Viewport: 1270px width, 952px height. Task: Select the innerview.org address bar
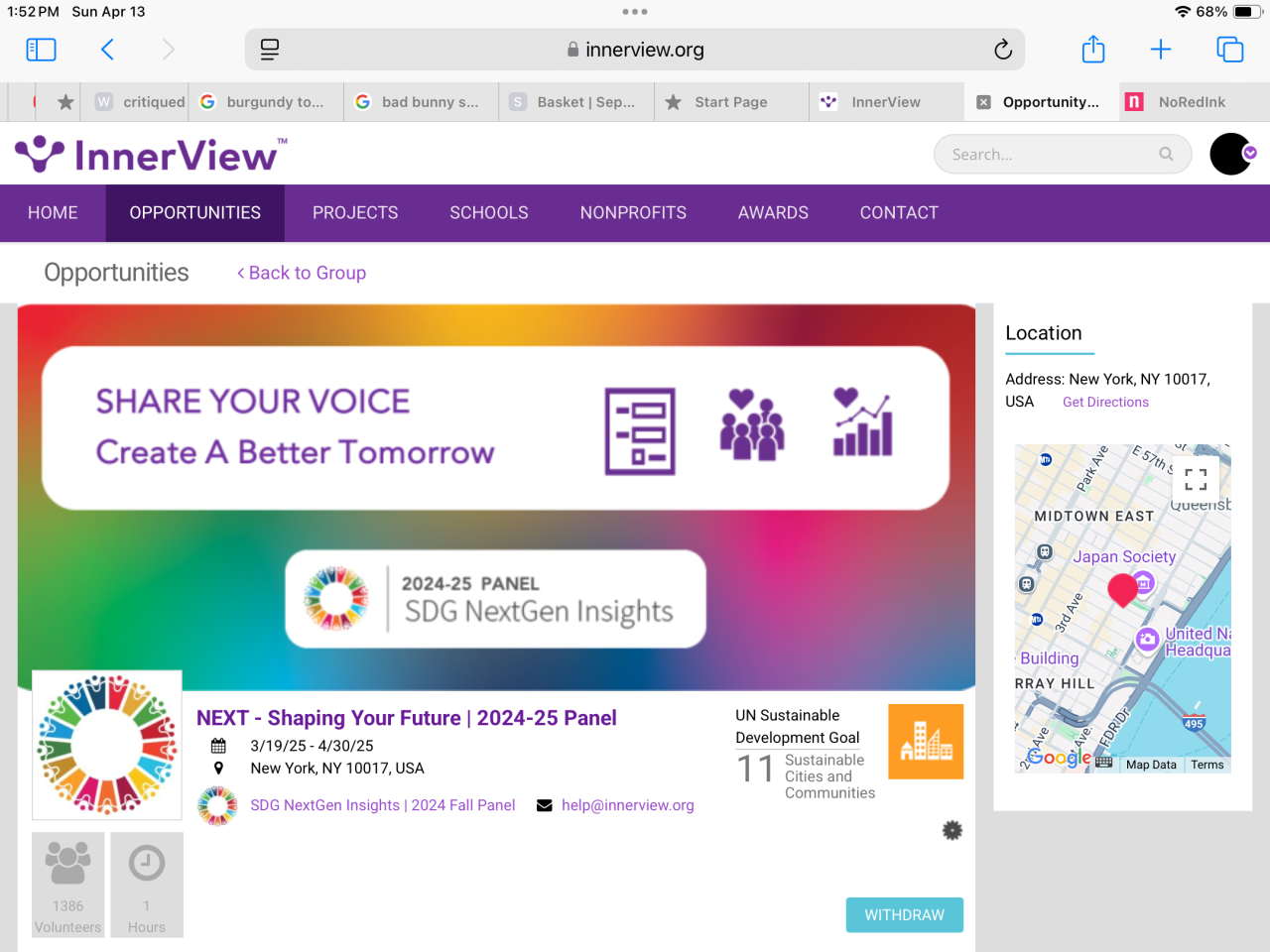coord(635,50)
